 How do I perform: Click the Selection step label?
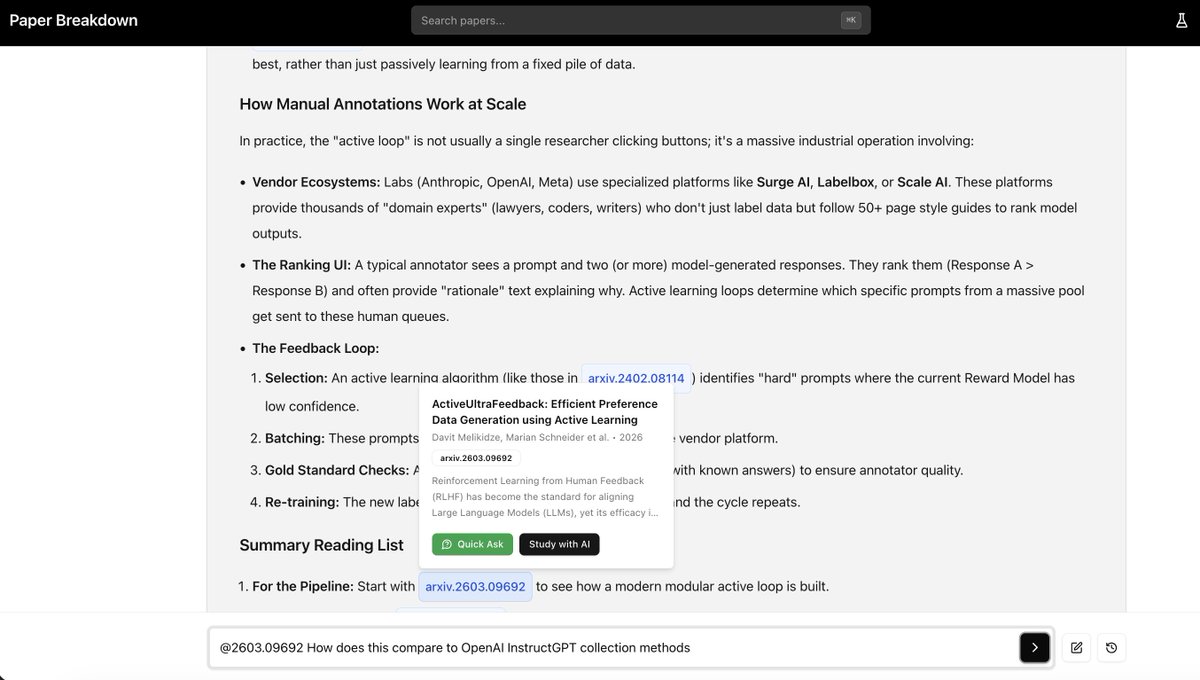coord(296,378)
